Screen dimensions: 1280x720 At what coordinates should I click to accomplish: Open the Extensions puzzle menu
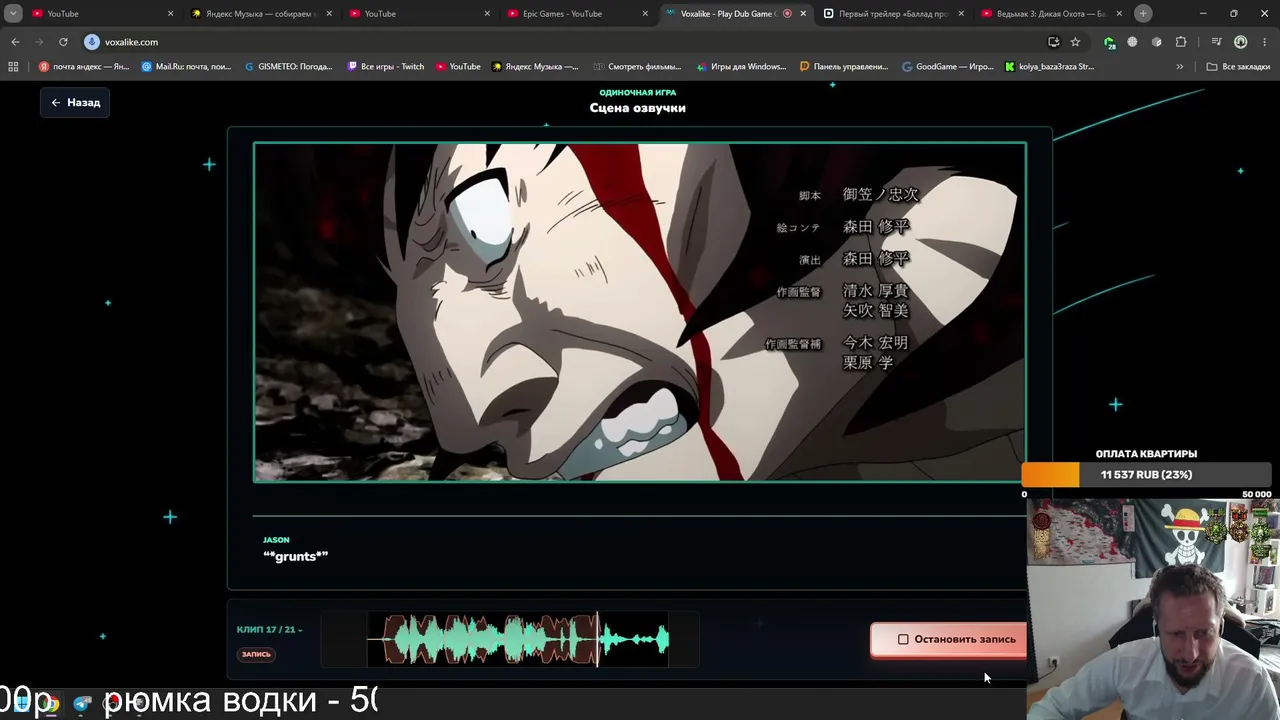[x=1181, y=42]
